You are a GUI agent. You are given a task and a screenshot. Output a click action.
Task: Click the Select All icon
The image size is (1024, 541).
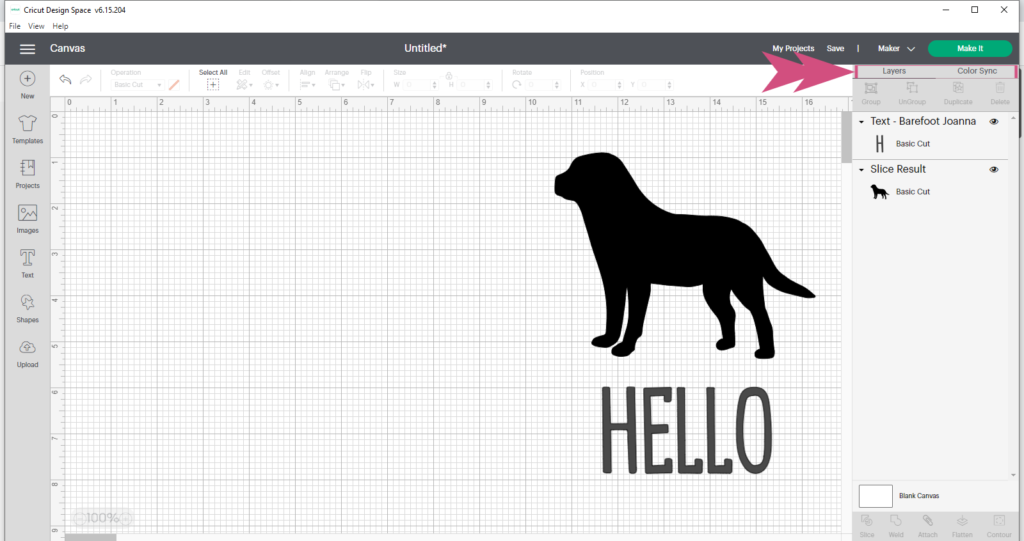[213, 85]
